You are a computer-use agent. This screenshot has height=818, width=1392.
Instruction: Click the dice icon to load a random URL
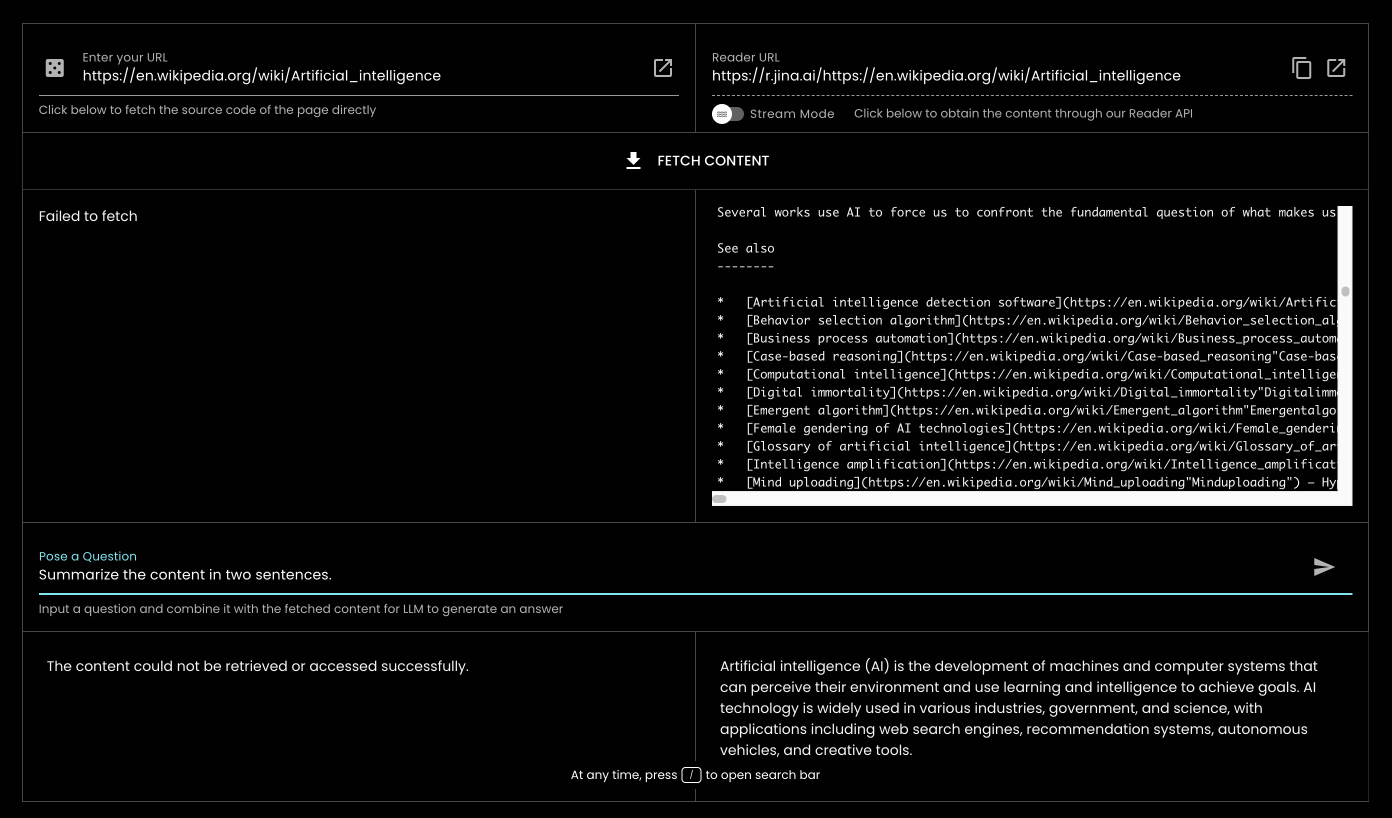point(55,67)
